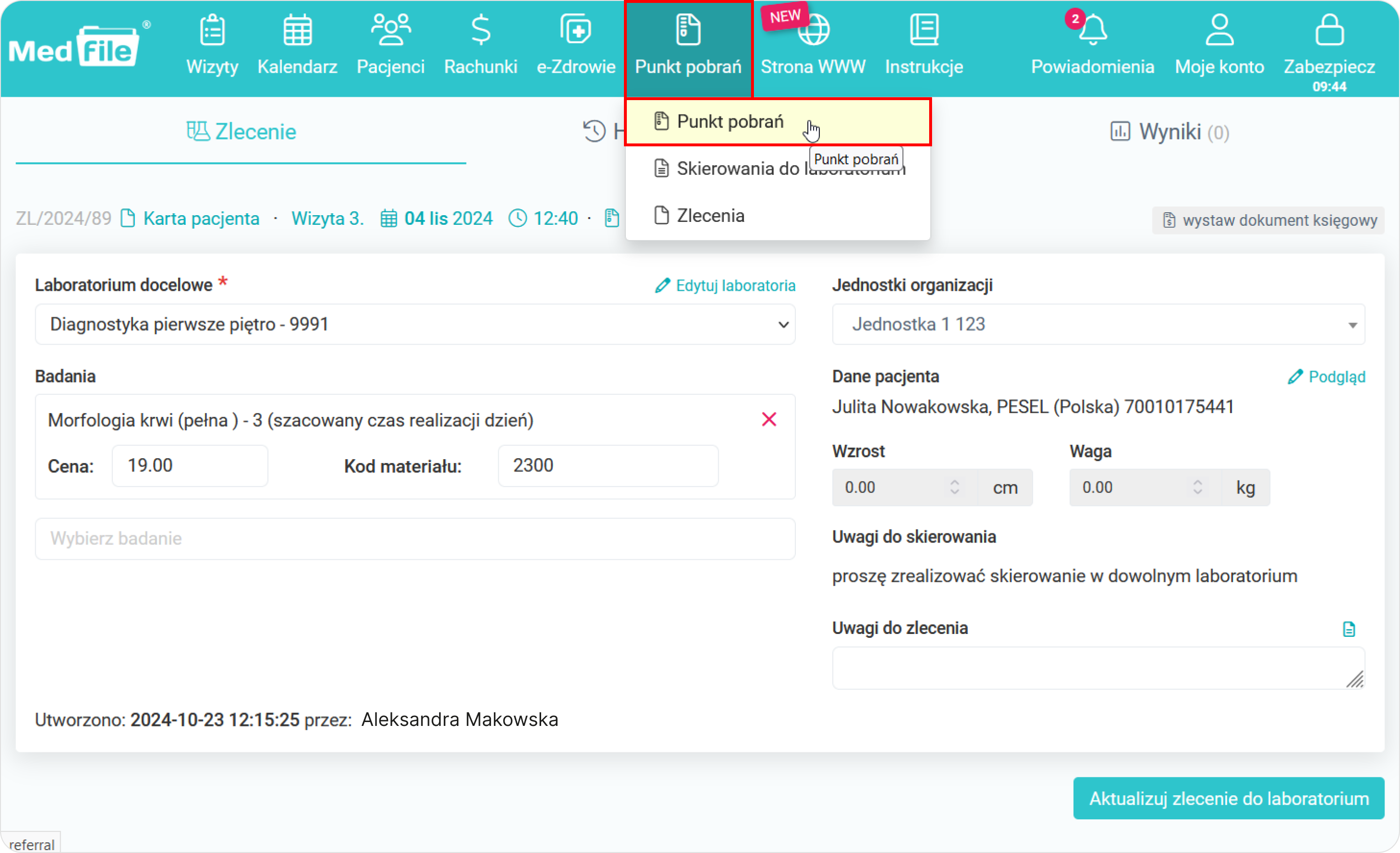This screenshot has height=853, width=1400.
Task: Click the 12:40 time link
Action: [543, 219]
